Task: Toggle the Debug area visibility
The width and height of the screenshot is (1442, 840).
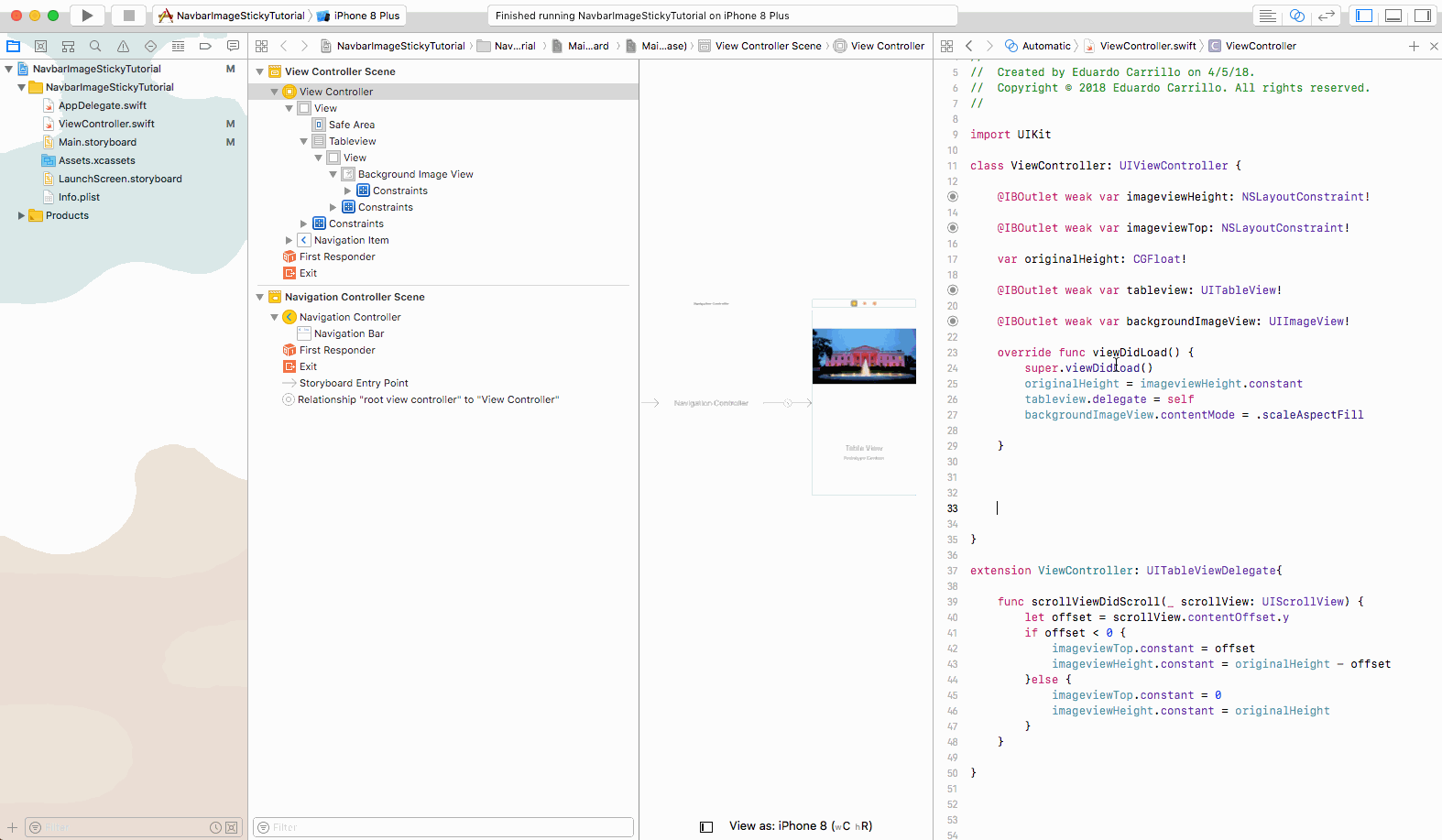Action: pos(1393,16)
